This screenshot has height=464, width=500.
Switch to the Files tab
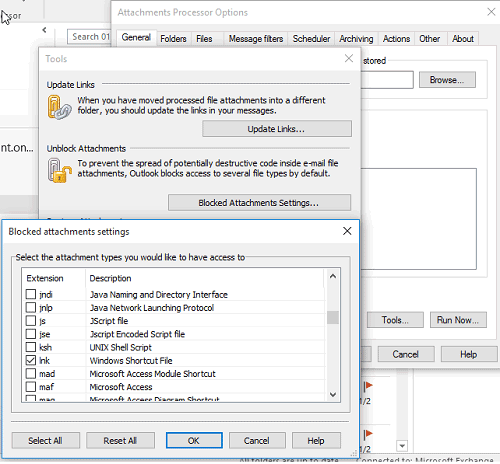coord(204,39)
